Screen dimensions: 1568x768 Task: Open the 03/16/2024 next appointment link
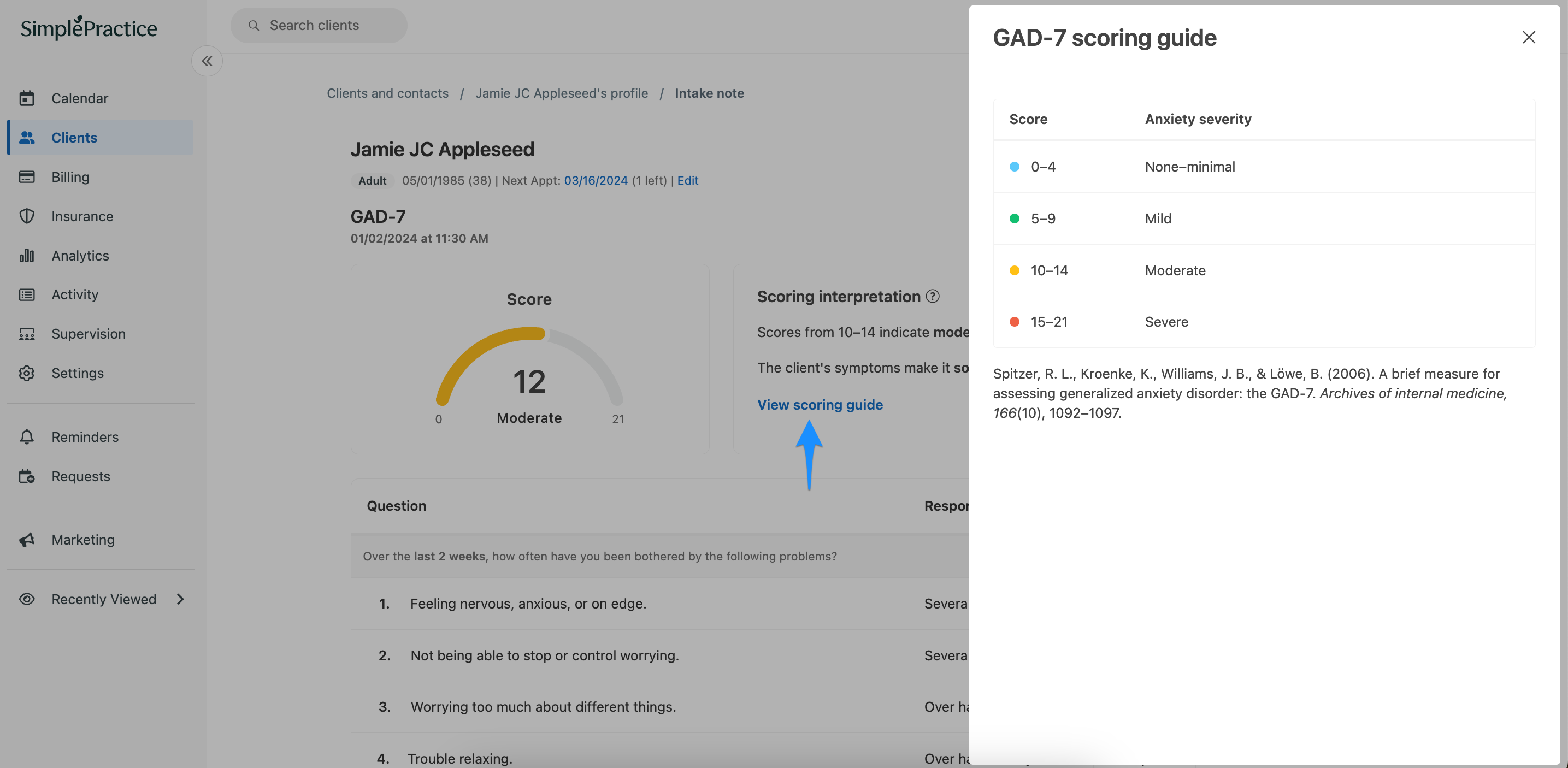[596, 181]
